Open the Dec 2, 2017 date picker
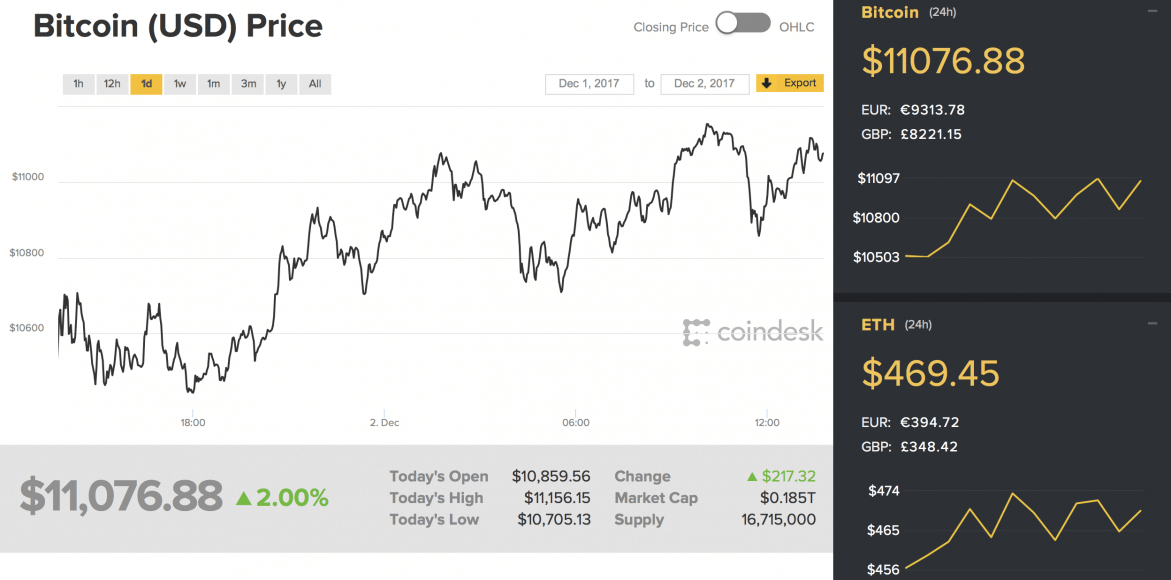The width and height of the screenshot is (1171, 580). click(704, 84)
